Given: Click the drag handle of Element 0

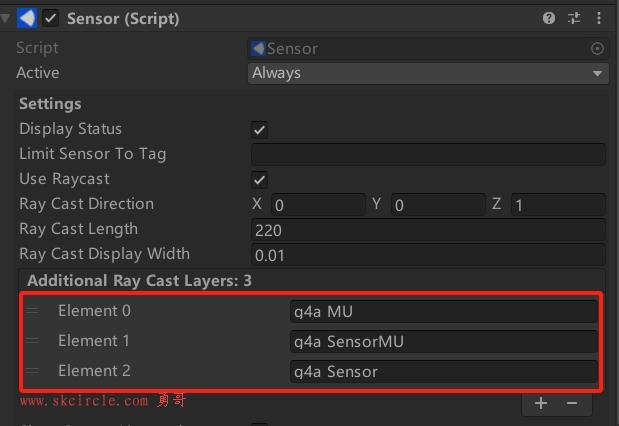Looking at the screenshot, I should [x=33, y=311].
